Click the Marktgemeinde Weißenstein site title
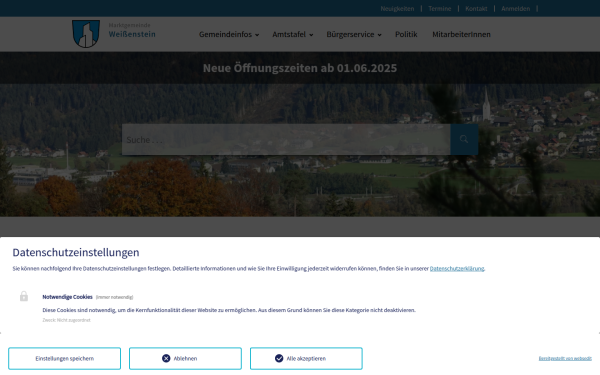 [132, 30]
